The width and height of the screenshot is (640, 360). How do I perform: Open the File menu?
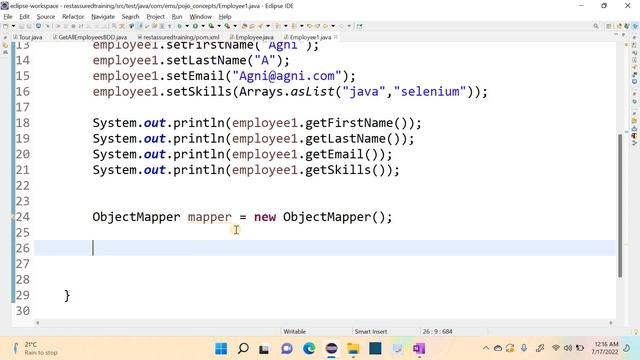(x=8, y=17)
